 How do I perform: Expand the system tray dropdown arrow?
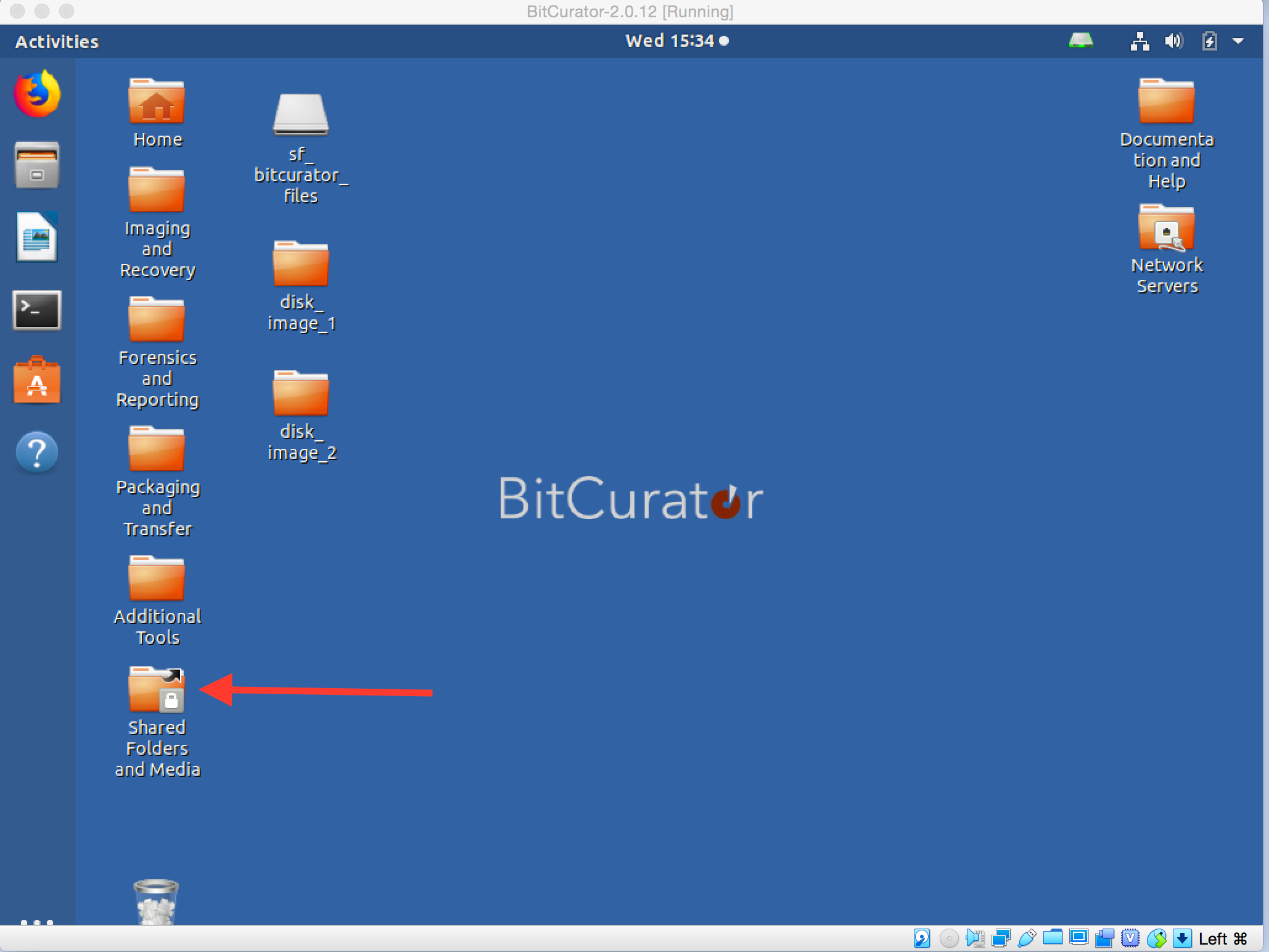point(1238,40)
